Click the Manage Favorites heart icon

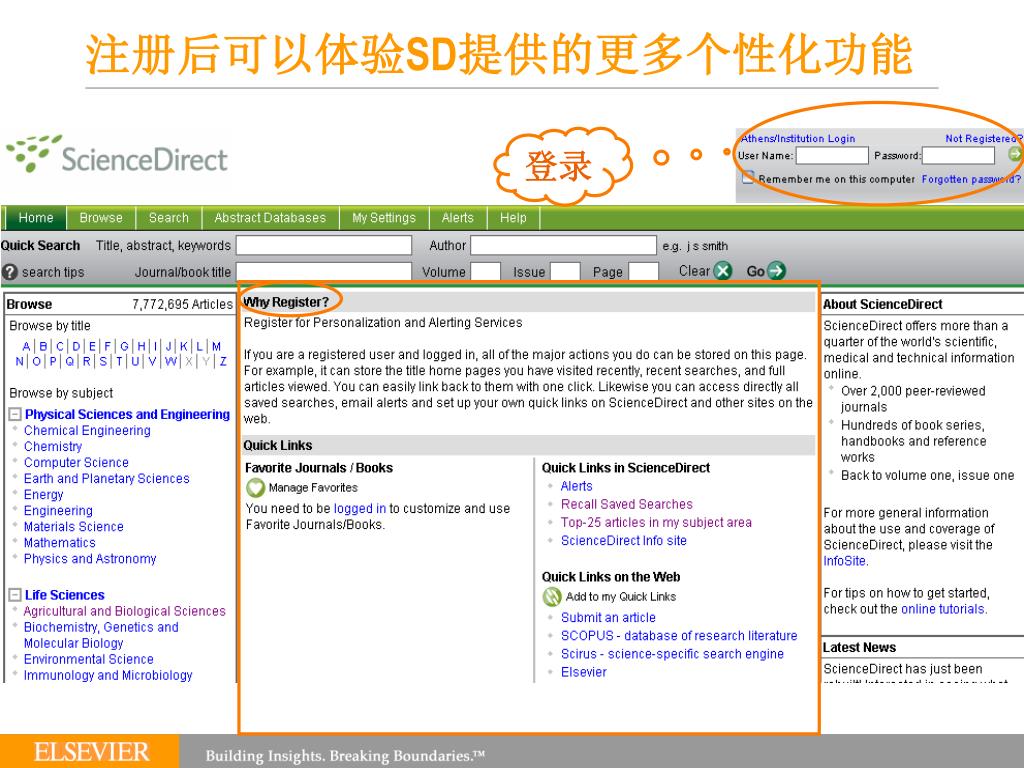click(x=255, y=488)
